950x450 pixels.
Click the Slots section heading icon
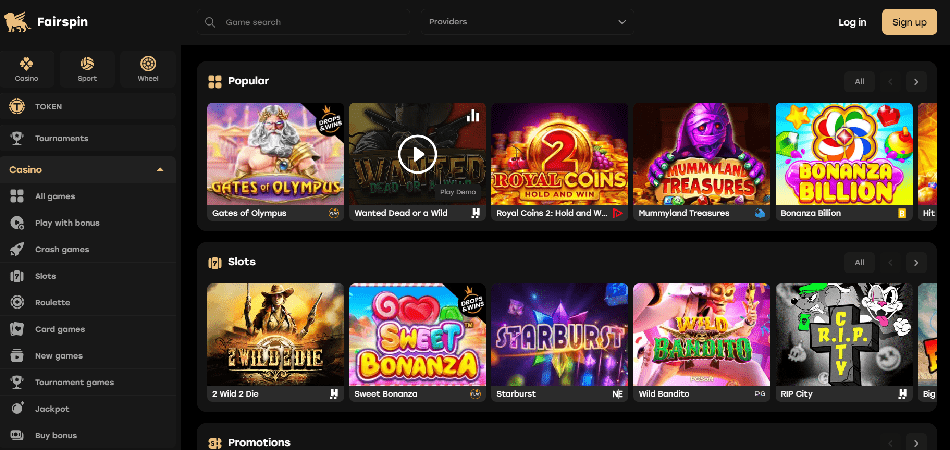pyautogui.click(x=214, y=262)
